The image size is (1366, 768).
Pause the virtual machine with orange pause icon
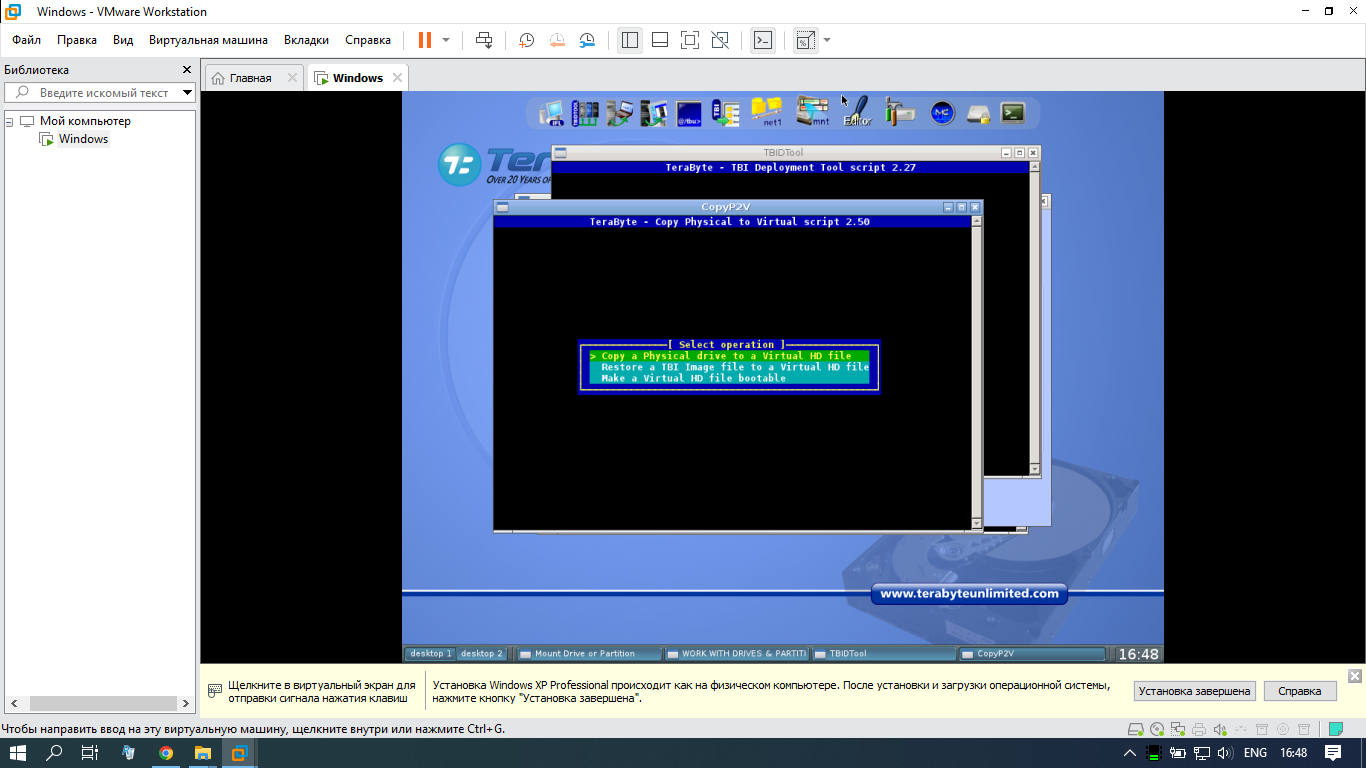point(425,40)
